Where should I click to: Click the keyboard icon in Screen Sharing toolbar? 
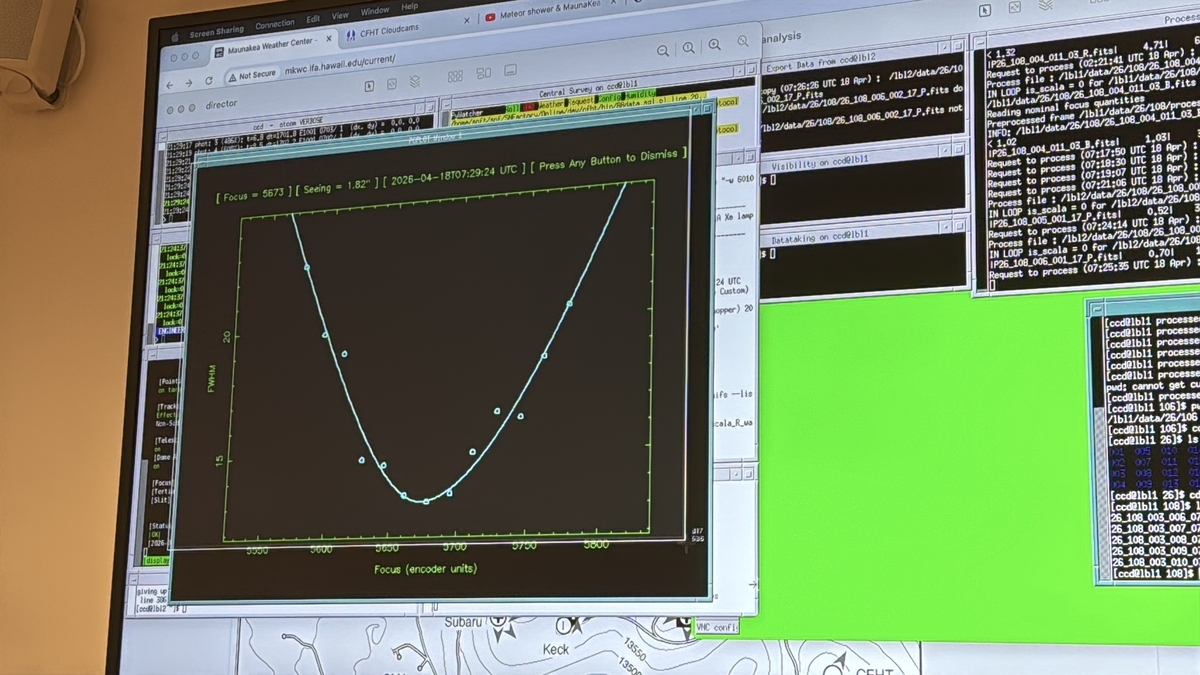pyautogui.click(x=511, y=72)
